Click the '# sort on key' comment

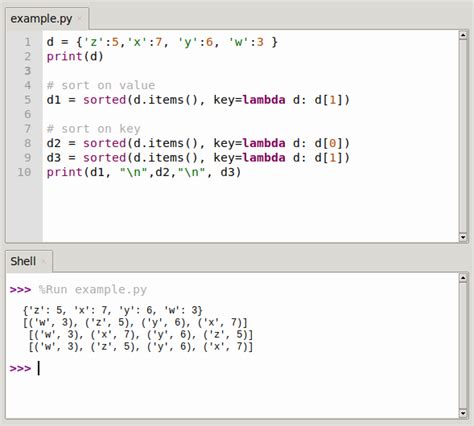coord(94,129)
